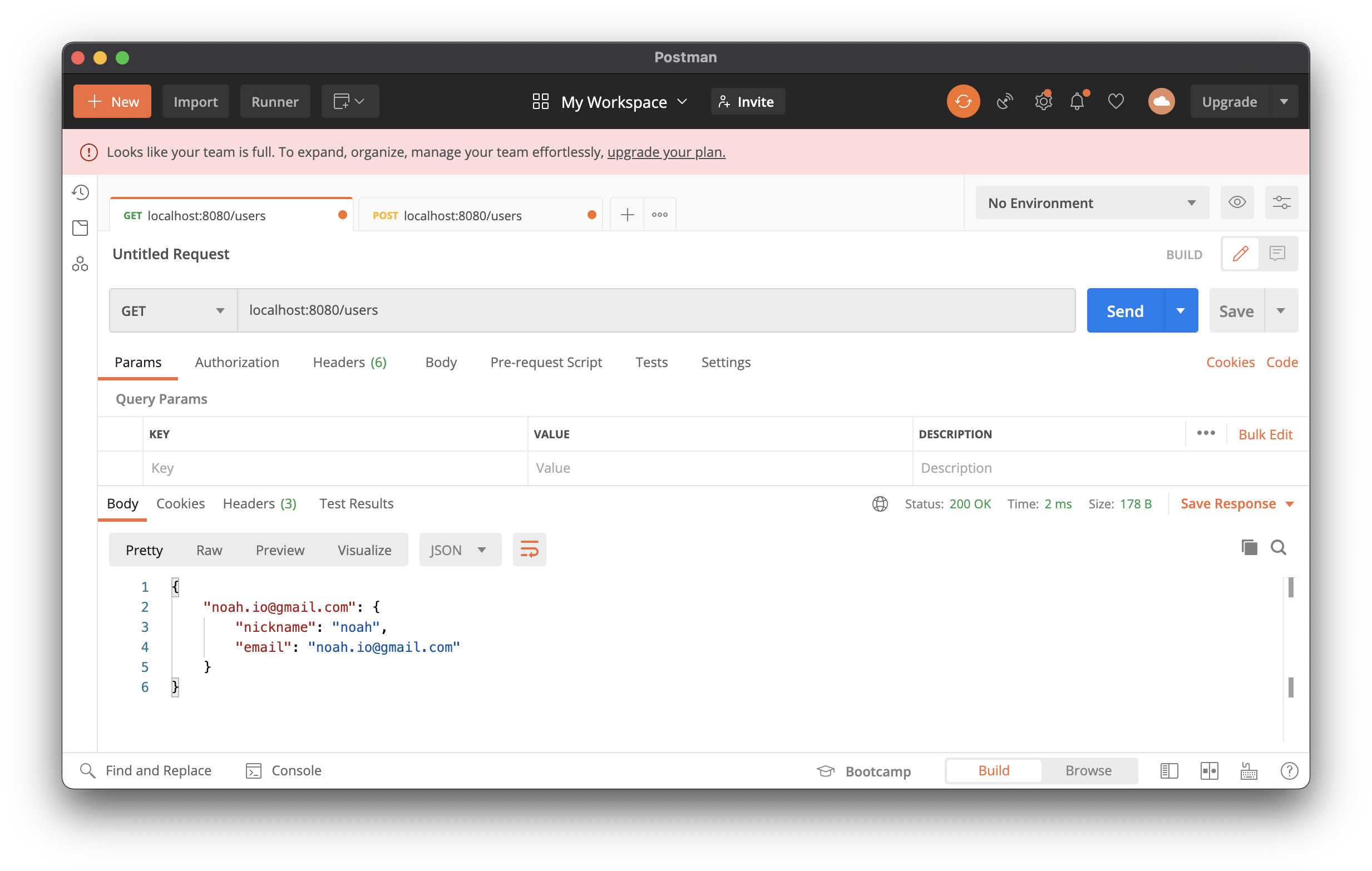The width and height of the screenshot is (1372, 871).
Task: Toggle the sidebar visibility icon
Action: click(1168, 771)
